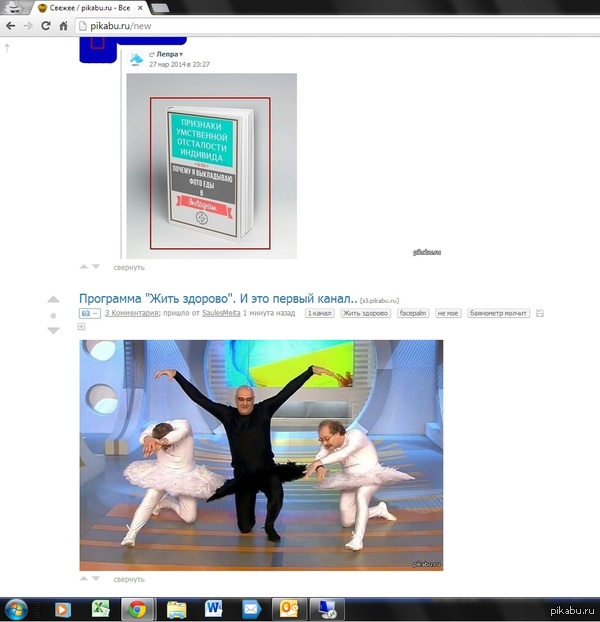This screenshot has height=622, width=600.
Task: Click the Home icon in the browser toolbar
Action: pos(62,25)
